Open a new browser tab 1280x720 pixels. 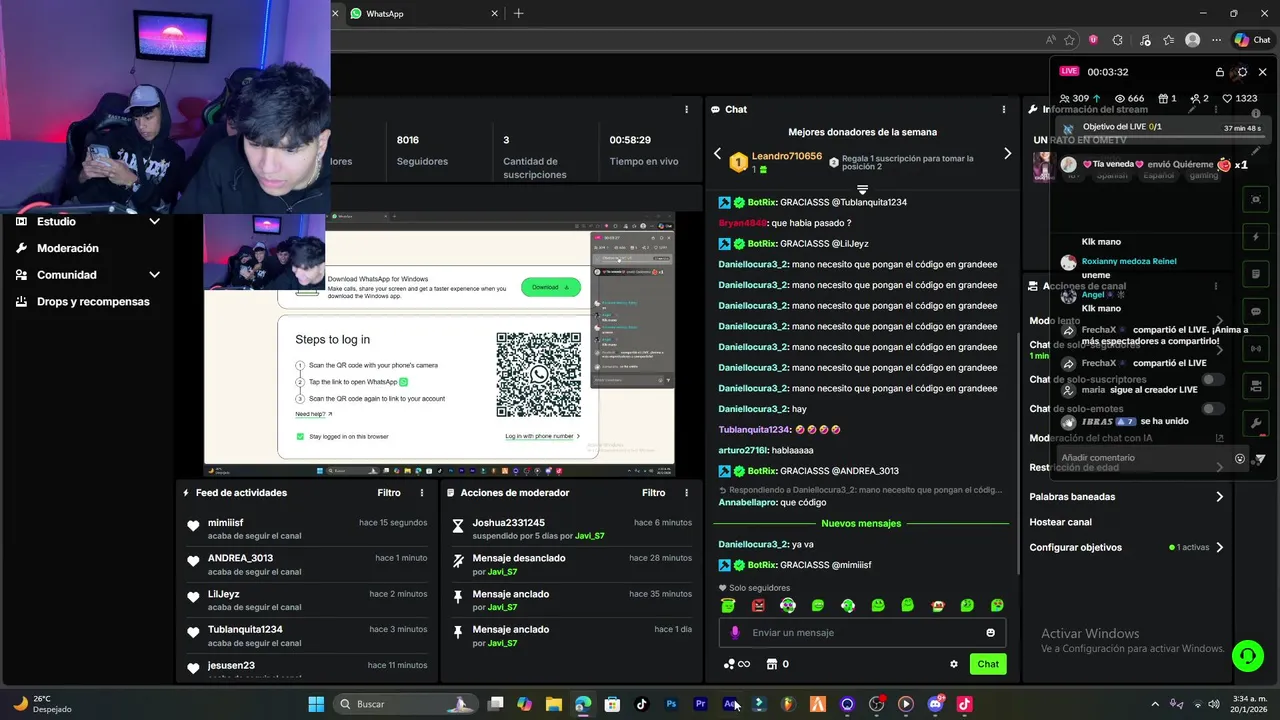tap(518, 14)
